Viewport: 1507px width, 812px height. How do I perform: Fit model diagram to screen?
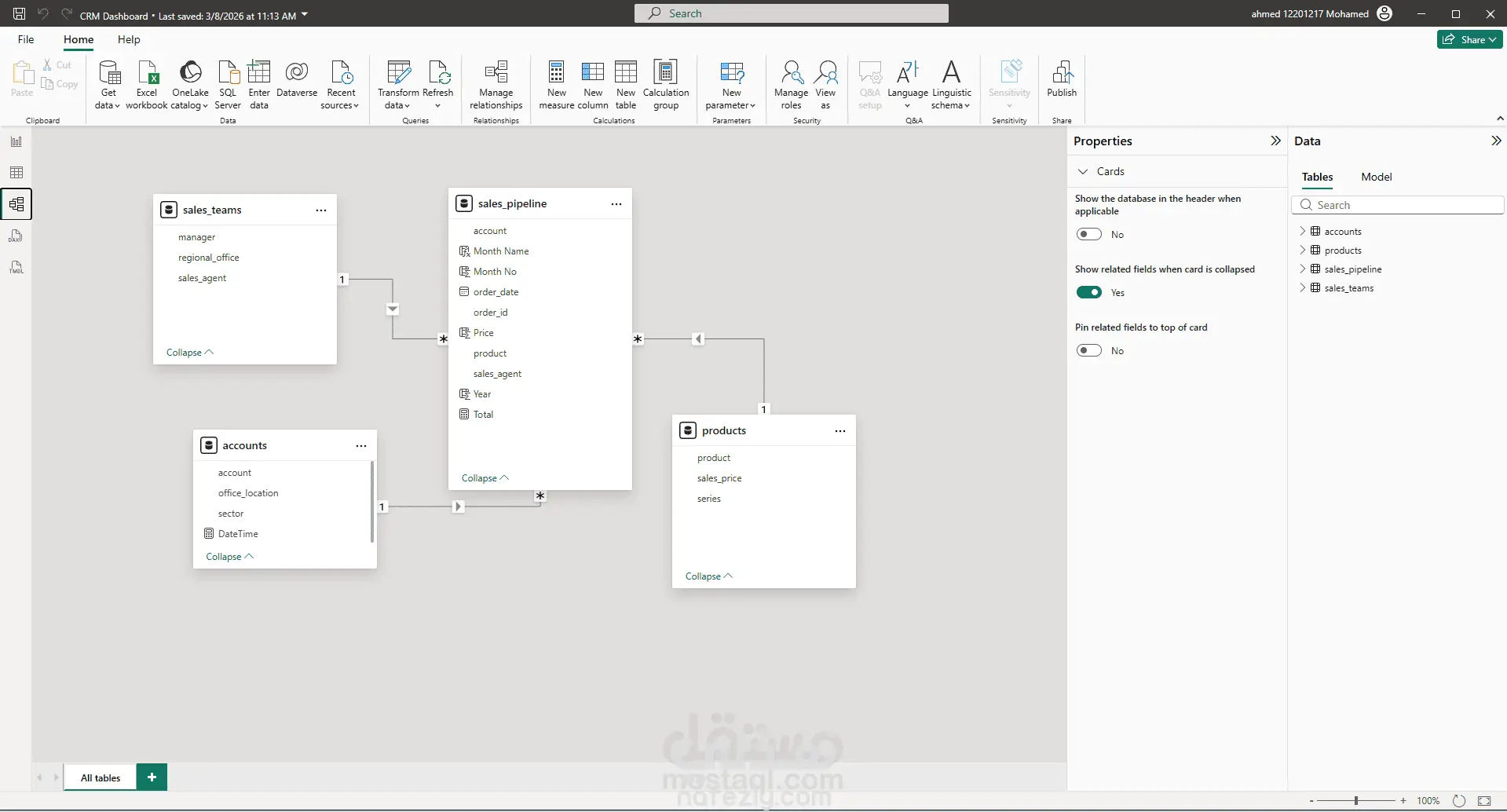1484,801
